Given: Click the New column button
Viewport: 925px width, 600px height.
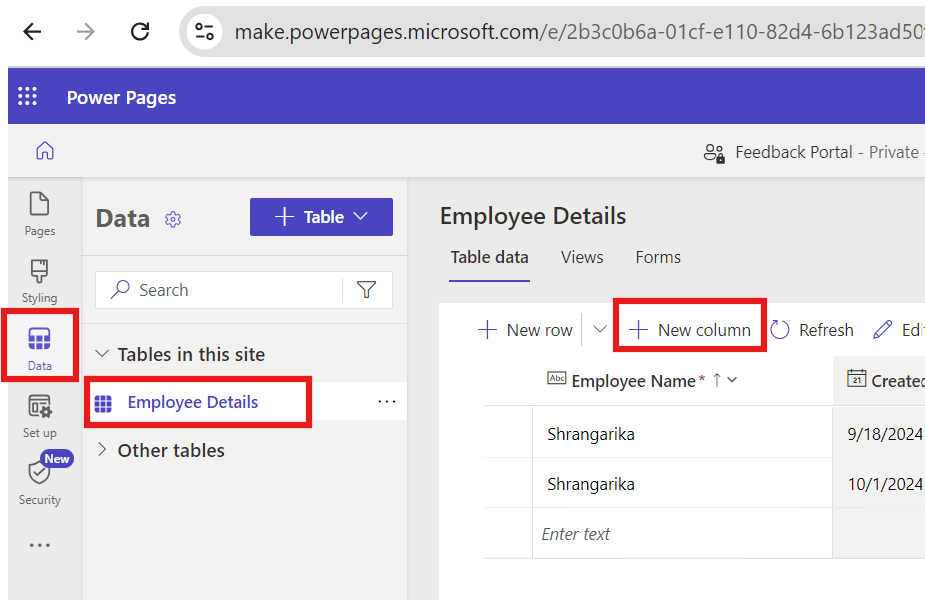Looking at the screenshot, I should point(690,330).
